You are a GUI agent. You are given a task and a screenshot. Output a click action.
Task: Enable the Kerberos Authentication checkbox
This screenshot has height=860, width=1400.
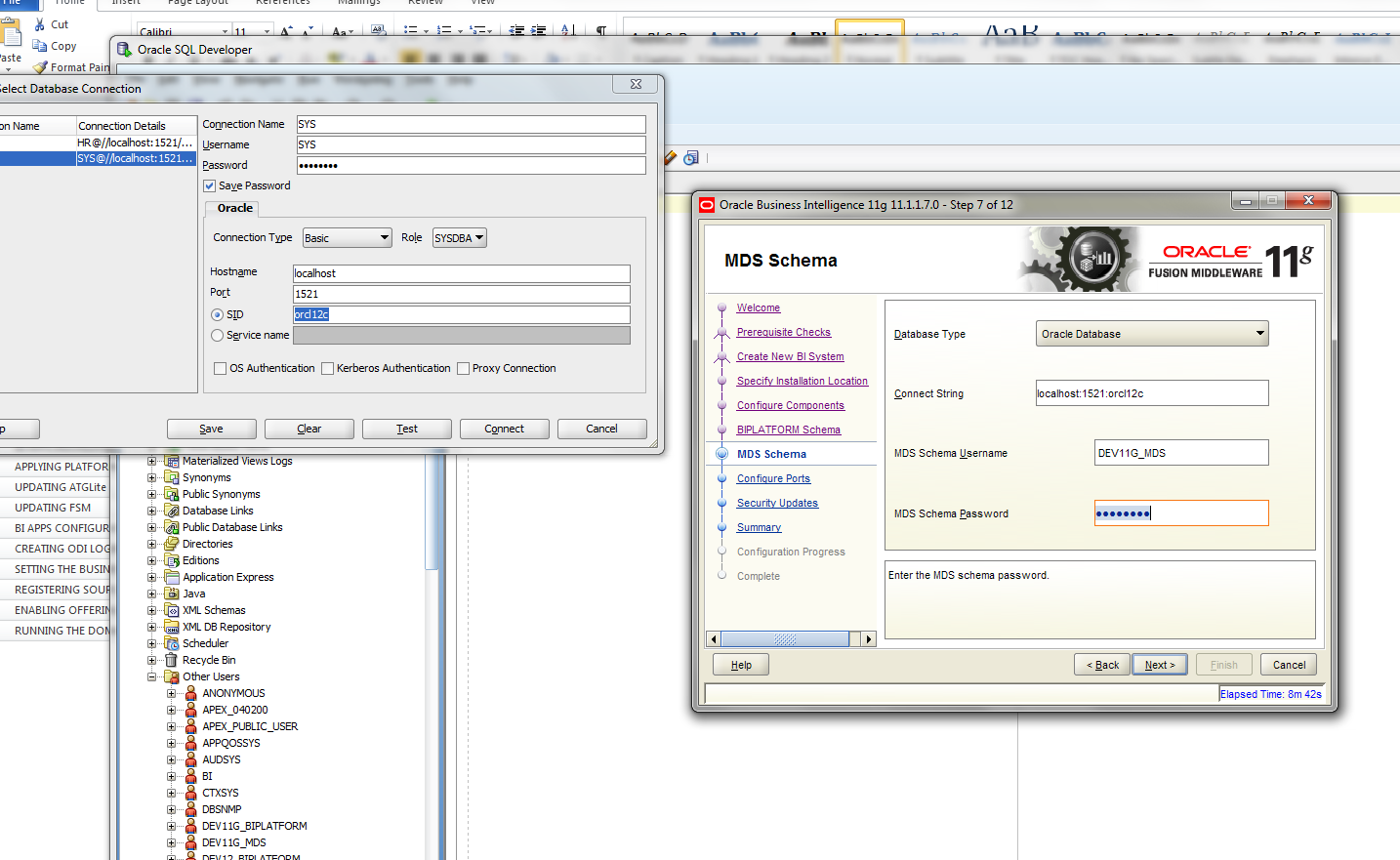(x=327, y=368)
